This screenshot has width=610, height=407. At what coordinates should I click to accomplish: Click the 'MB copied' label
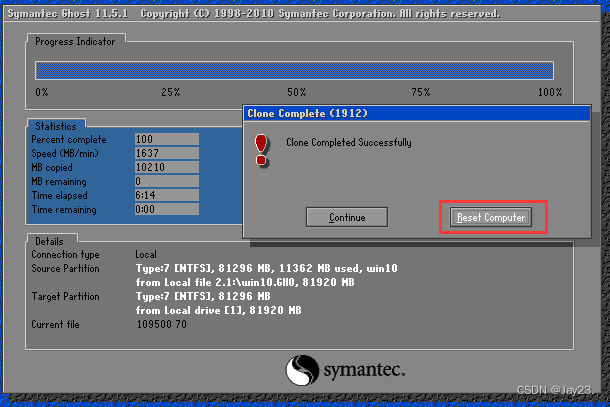coord(52,167)
